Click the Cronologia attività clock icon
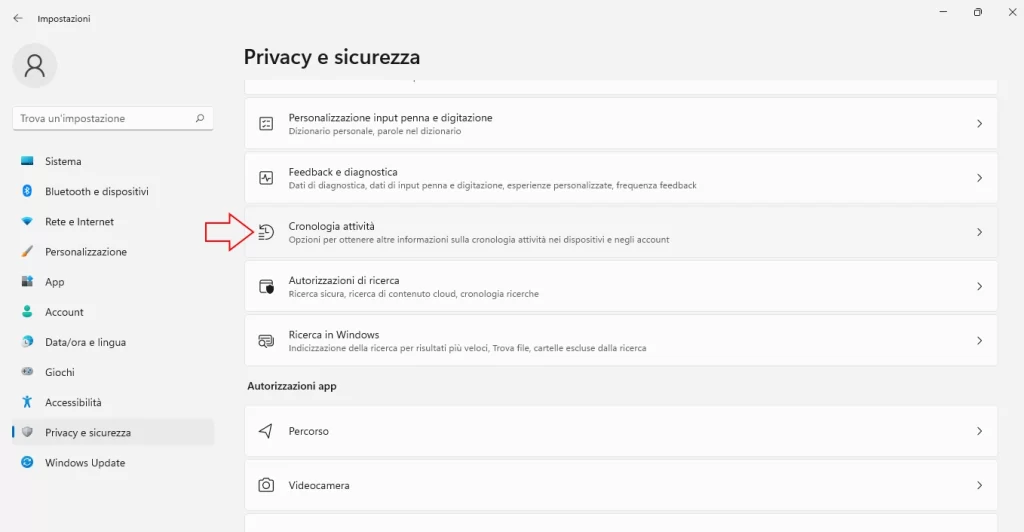The height and width of the screenshot is (532, 1024). (266, 232)
